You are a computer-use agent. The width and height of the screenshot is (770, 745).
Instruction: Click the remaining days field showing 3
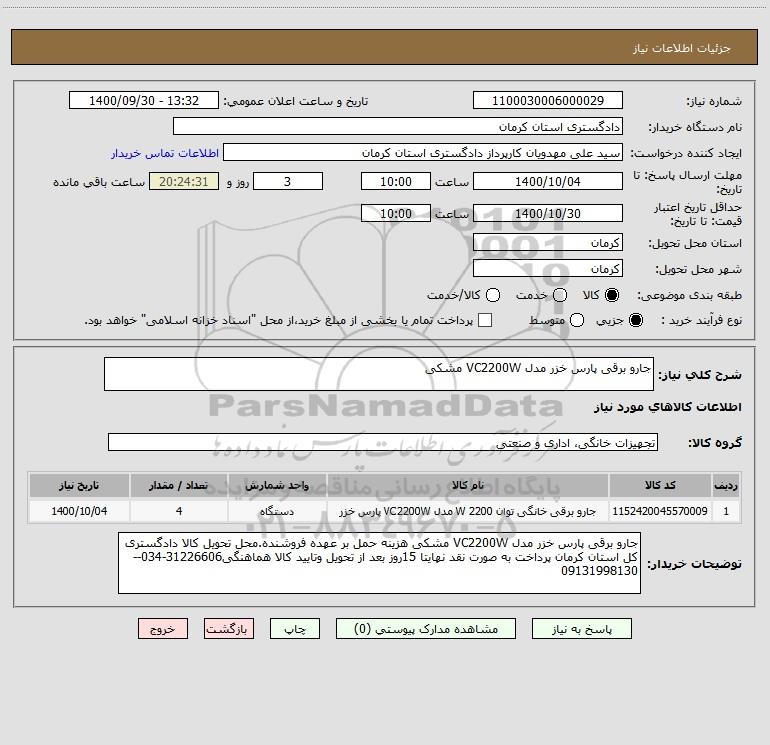[x=288, y=181]
